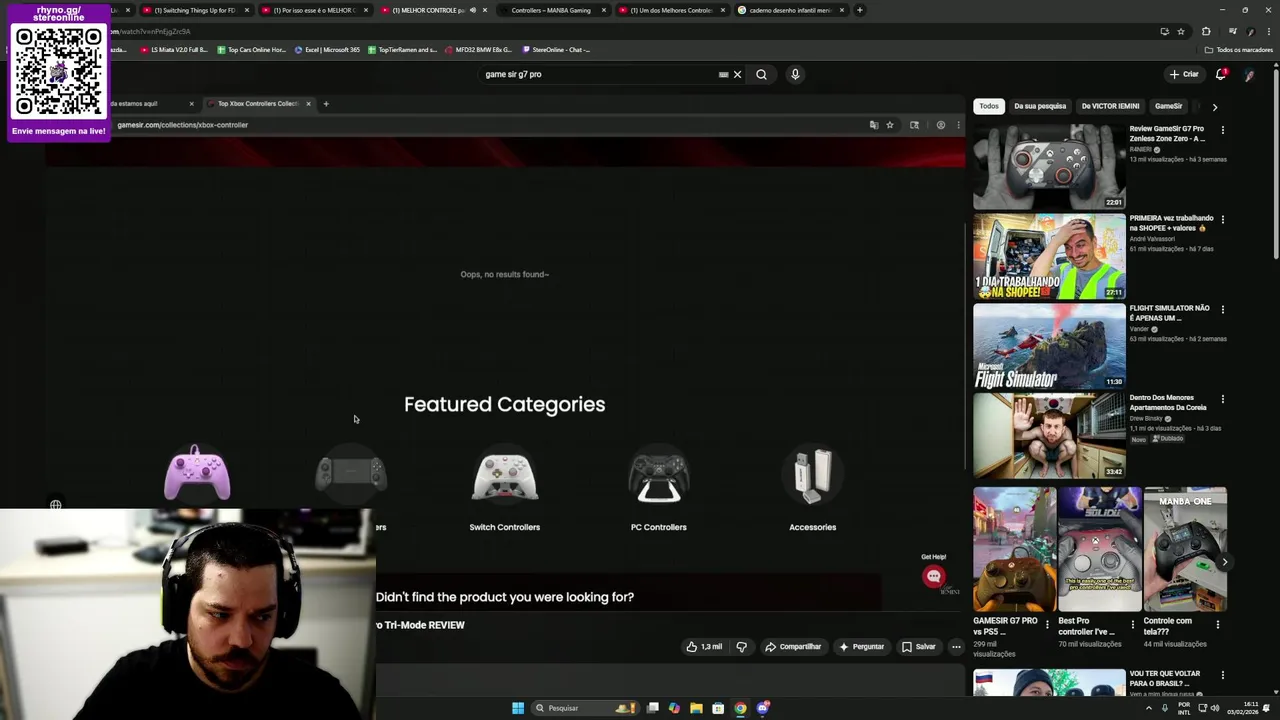The height and width of the screenshot is (720, 1280).
Task: Dislike the video with the thumbs-down icon
Action: coord(741,647)
